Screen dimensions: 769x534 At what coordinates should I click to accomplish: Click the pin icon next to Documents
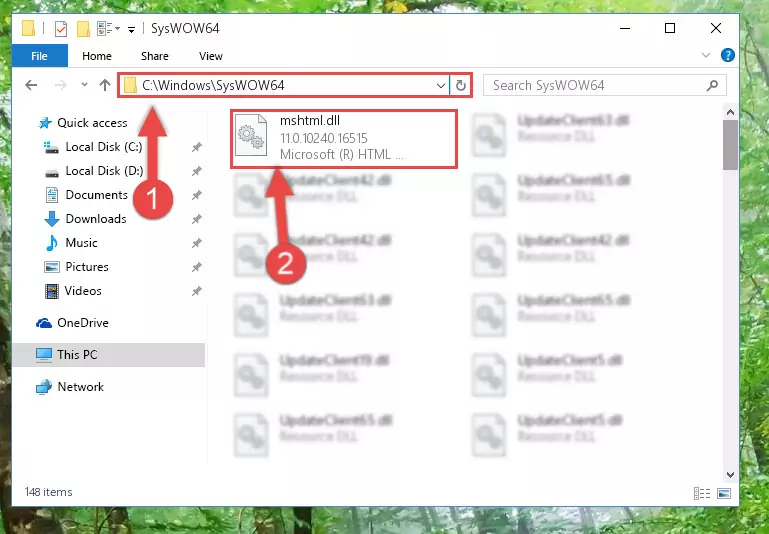point(197,195)
